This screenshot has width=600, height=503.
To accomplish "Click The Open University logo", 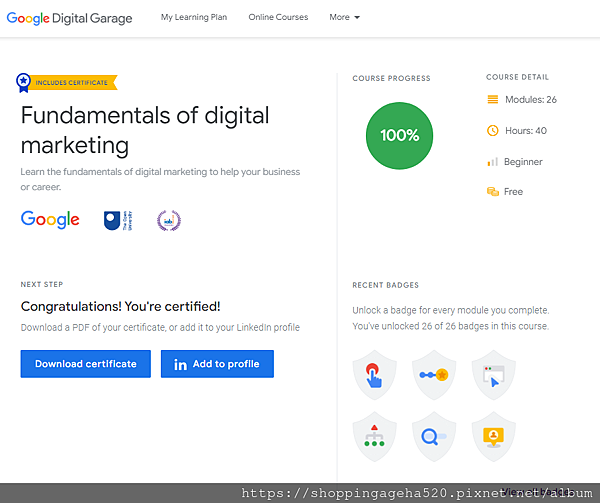I will [x=118, y=221].
